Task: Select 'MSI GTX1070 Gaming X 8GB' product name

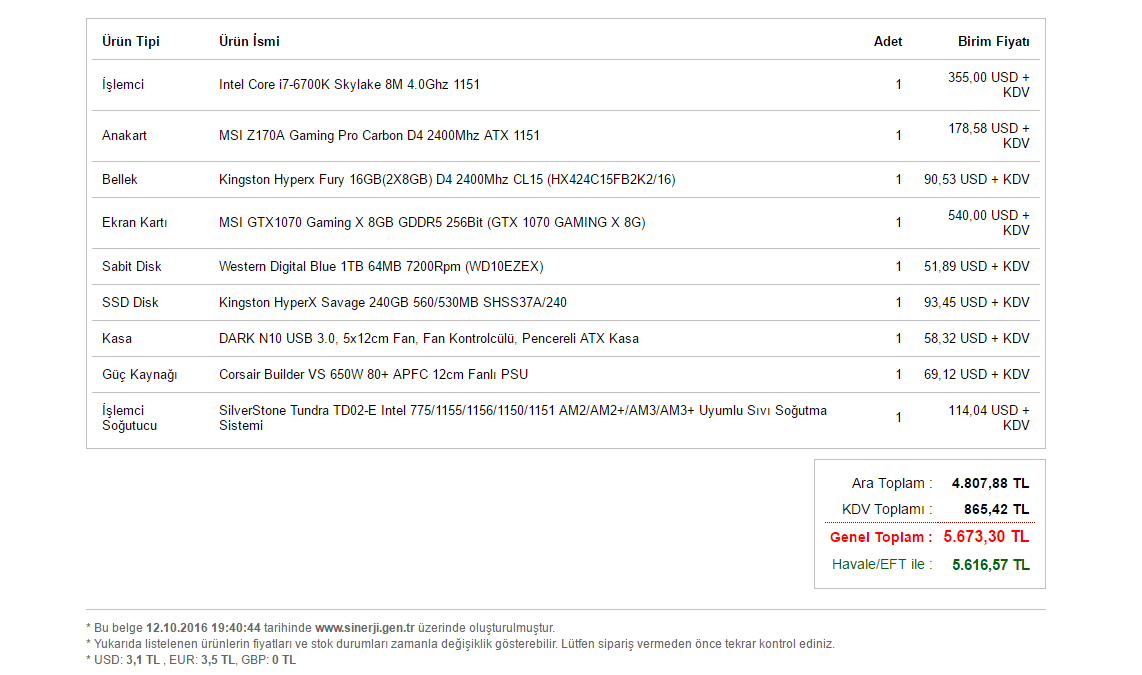Action: [x=432, y=222]
